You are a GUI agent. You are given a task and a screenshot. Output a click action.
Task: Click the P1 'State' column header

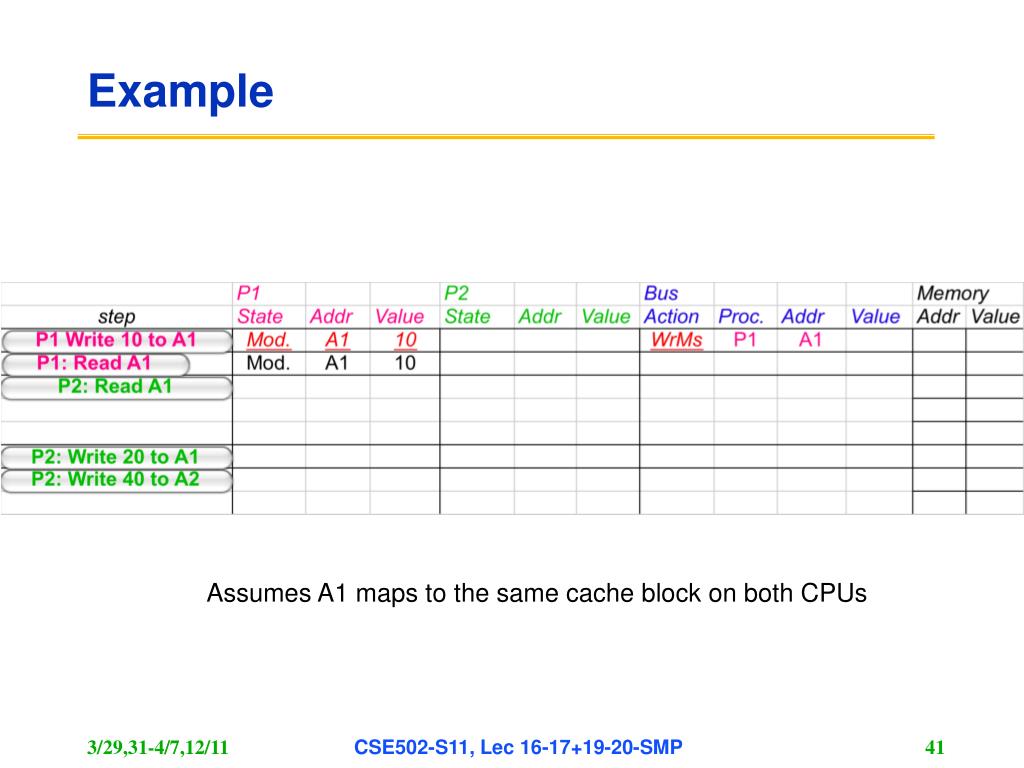coord(260,317)
